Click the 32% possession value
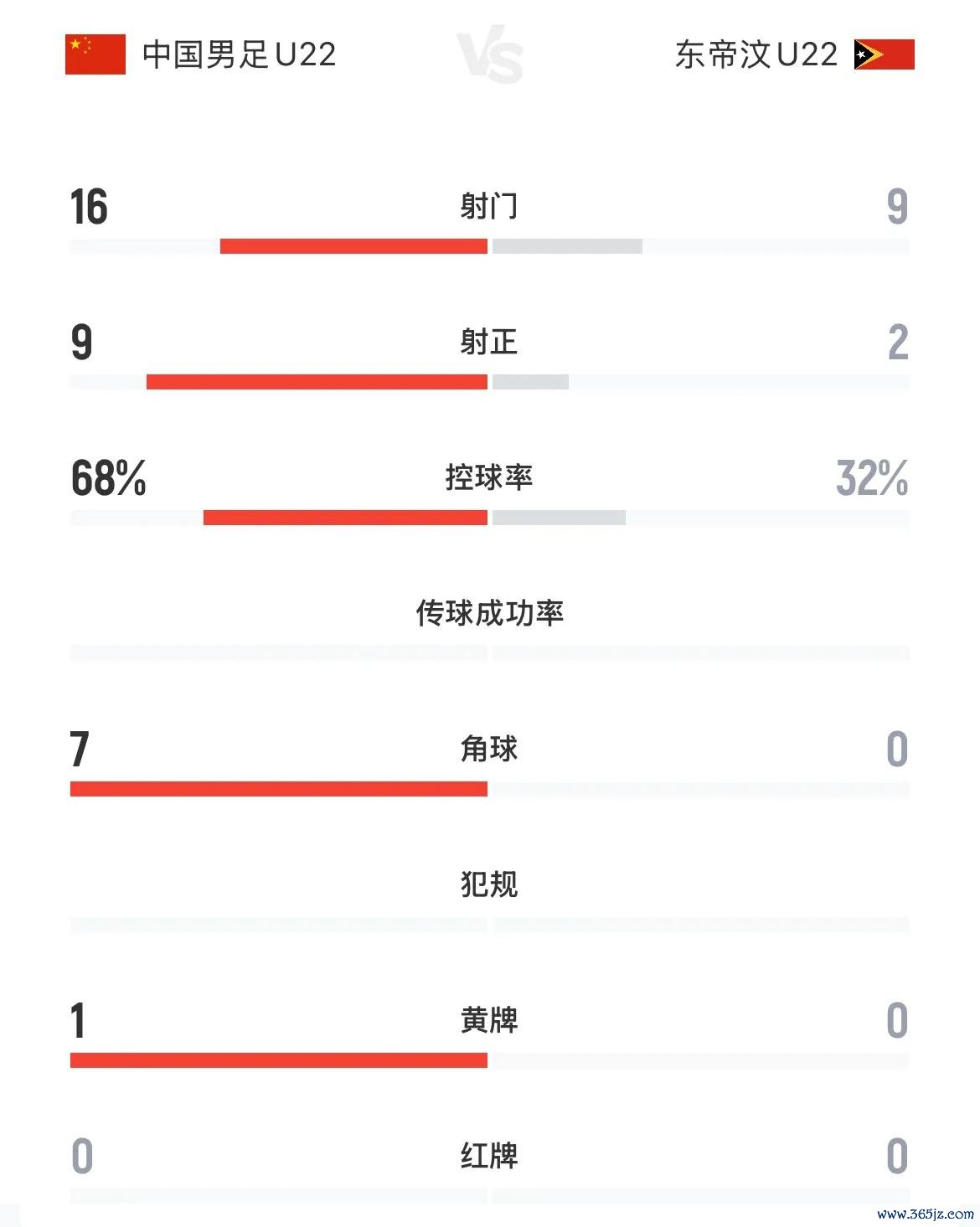The height and width of the screenshot is (1227, 980). [x=872, y=478]
